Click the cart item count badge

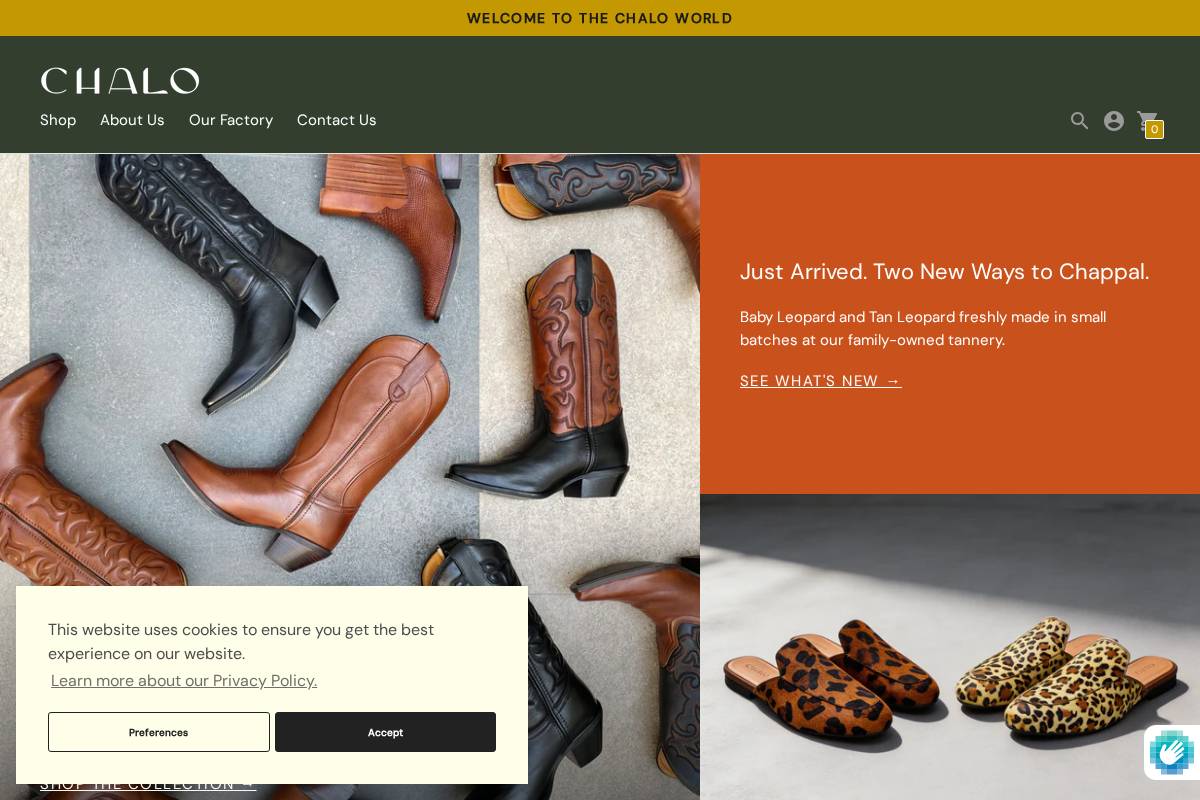click(x=1154, y=129)
